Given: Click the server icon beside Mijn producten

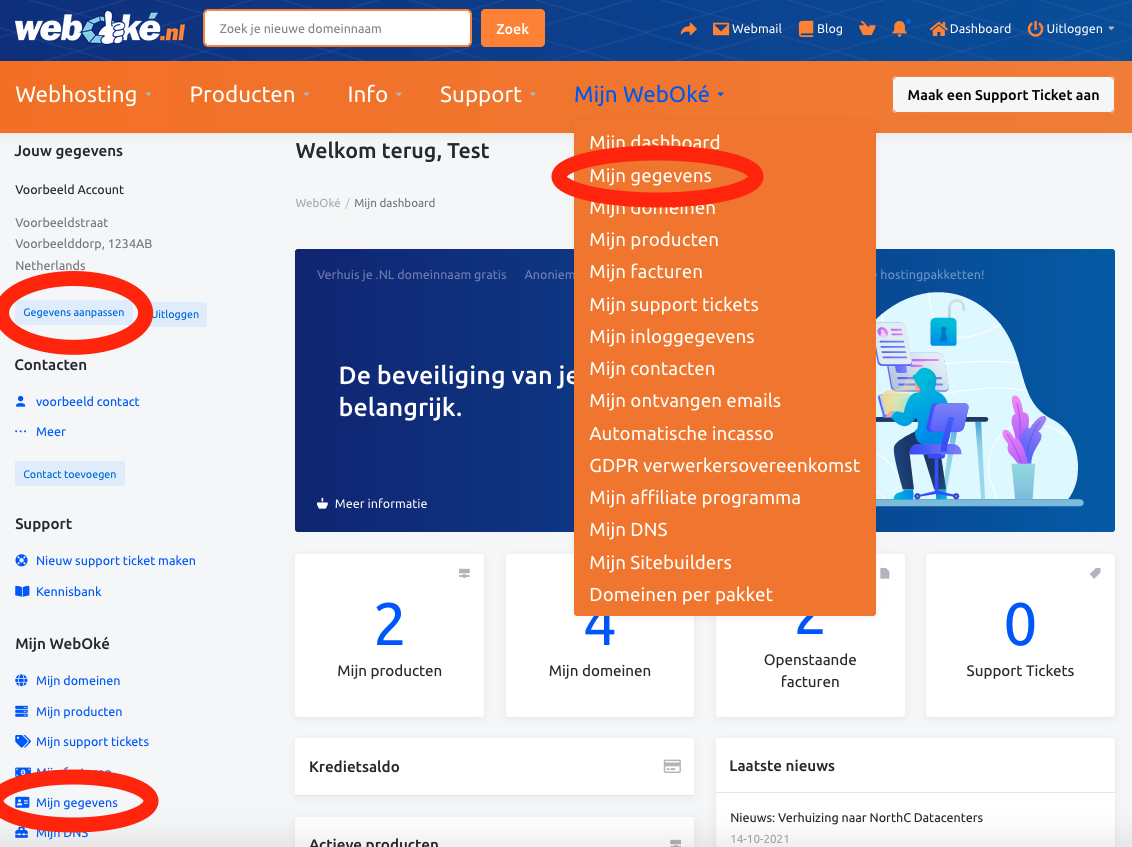Looking at the screenshot, I should pyautogui.click(x=22, y=711).
